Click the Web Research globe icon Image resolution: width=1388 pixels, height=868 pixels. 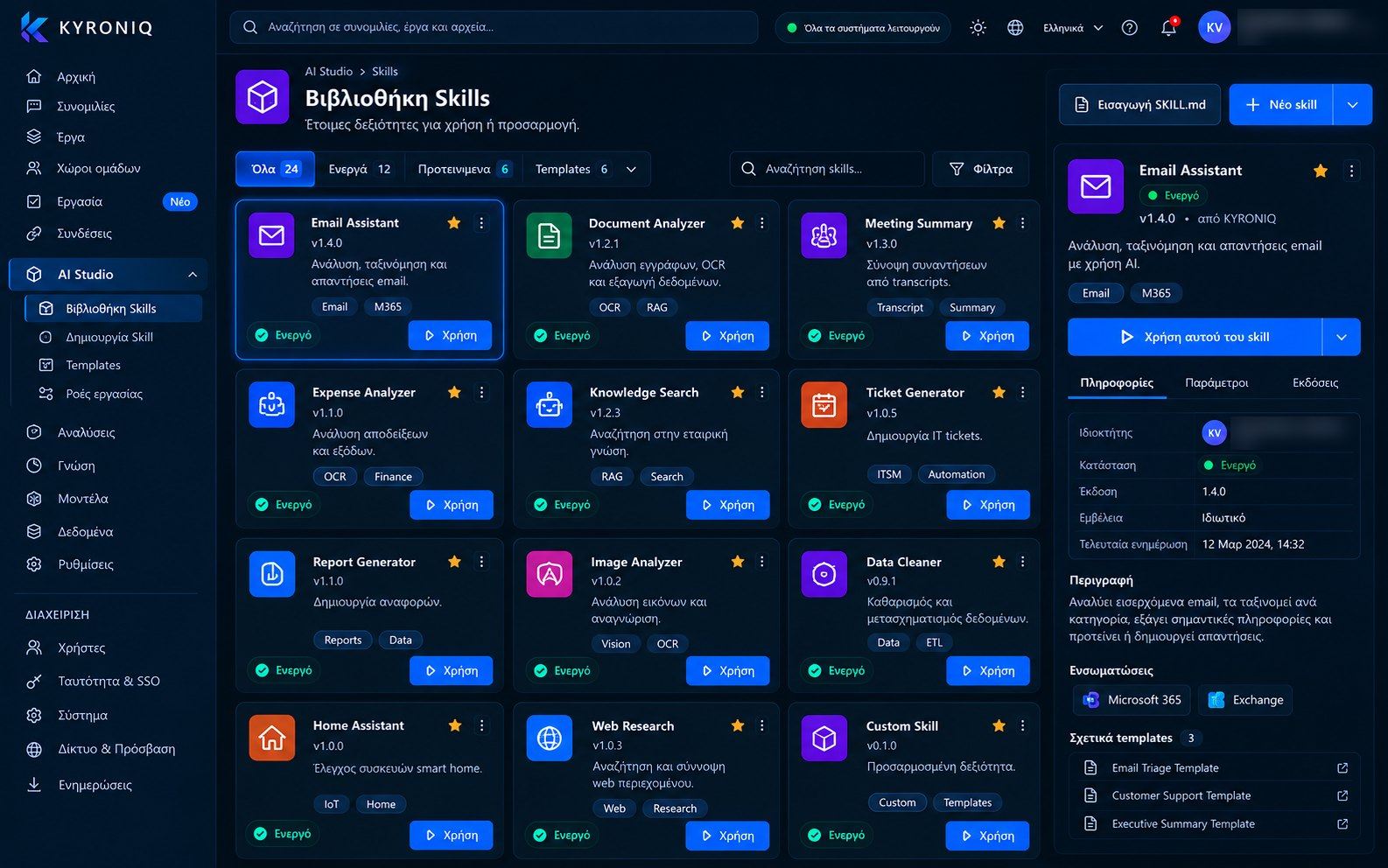coord(549,738)
